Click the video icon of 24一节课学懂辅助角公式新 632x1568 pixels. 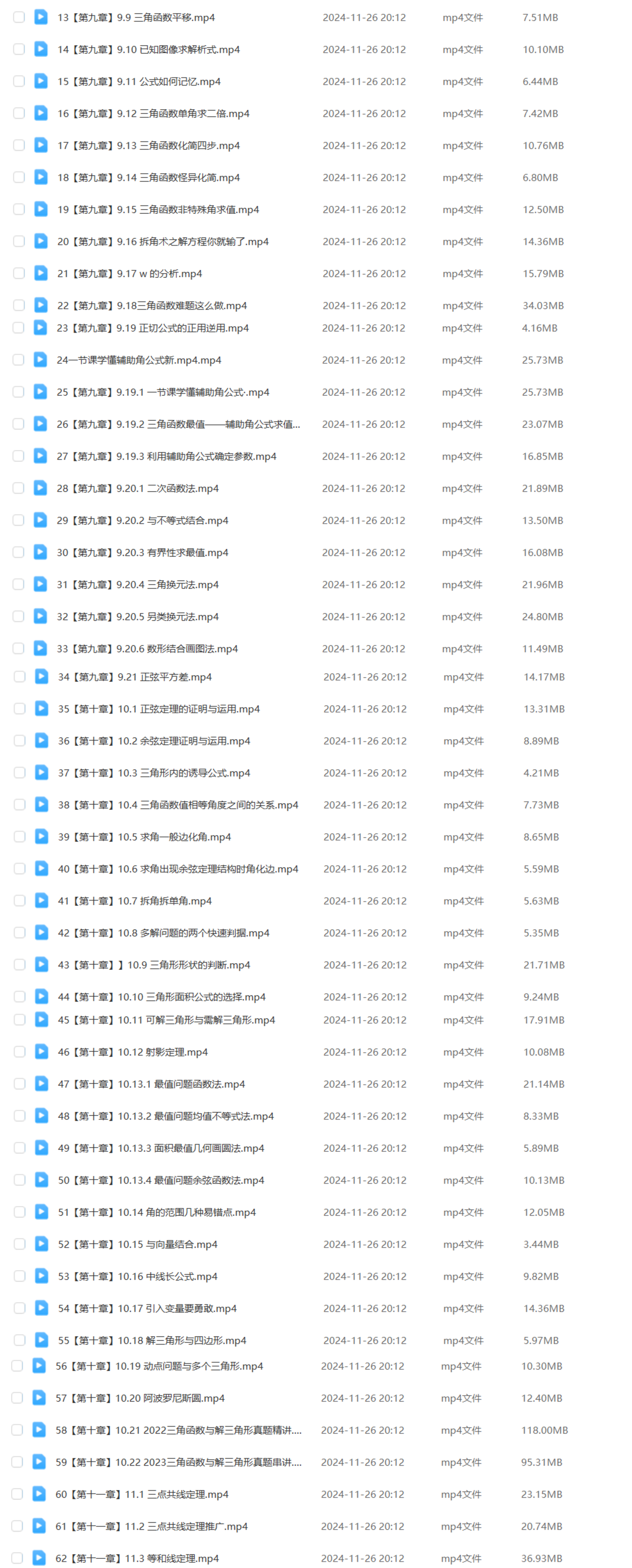click(x=40, y=360)
